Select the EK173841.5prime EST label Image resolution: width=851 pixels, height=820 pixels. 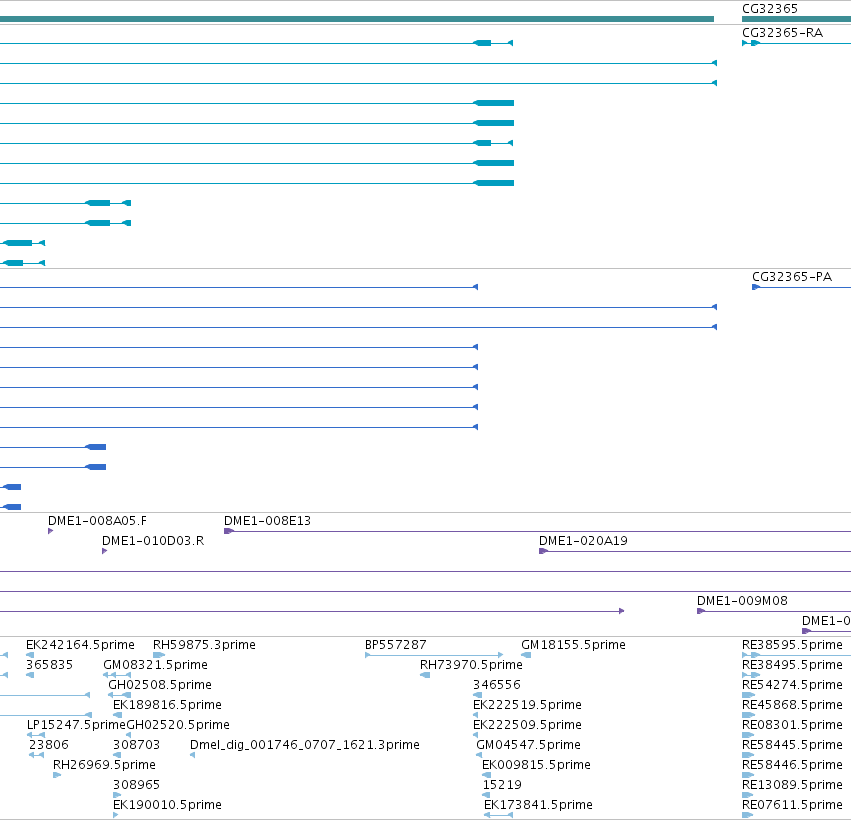click(538, 805)
